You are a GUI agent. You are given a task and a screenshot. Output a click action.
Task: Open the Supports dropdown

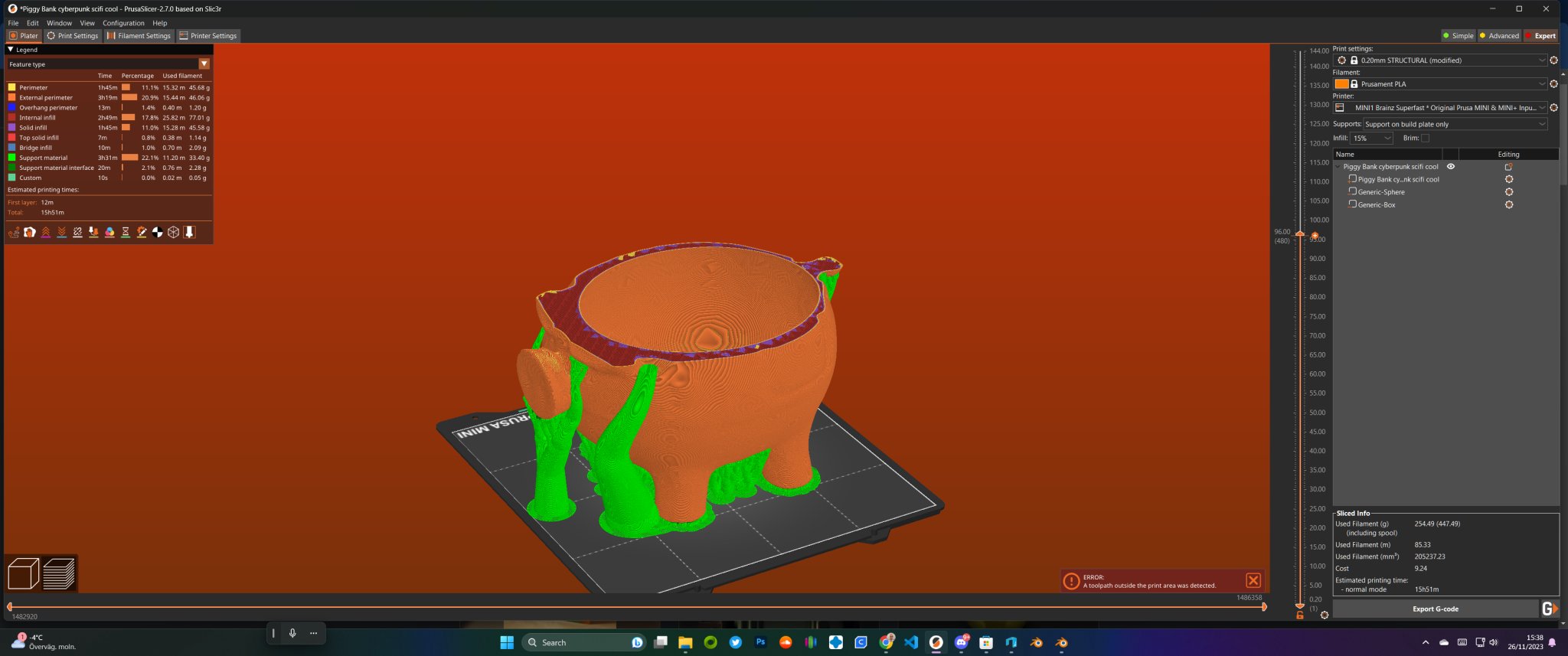click(1455, 124)
